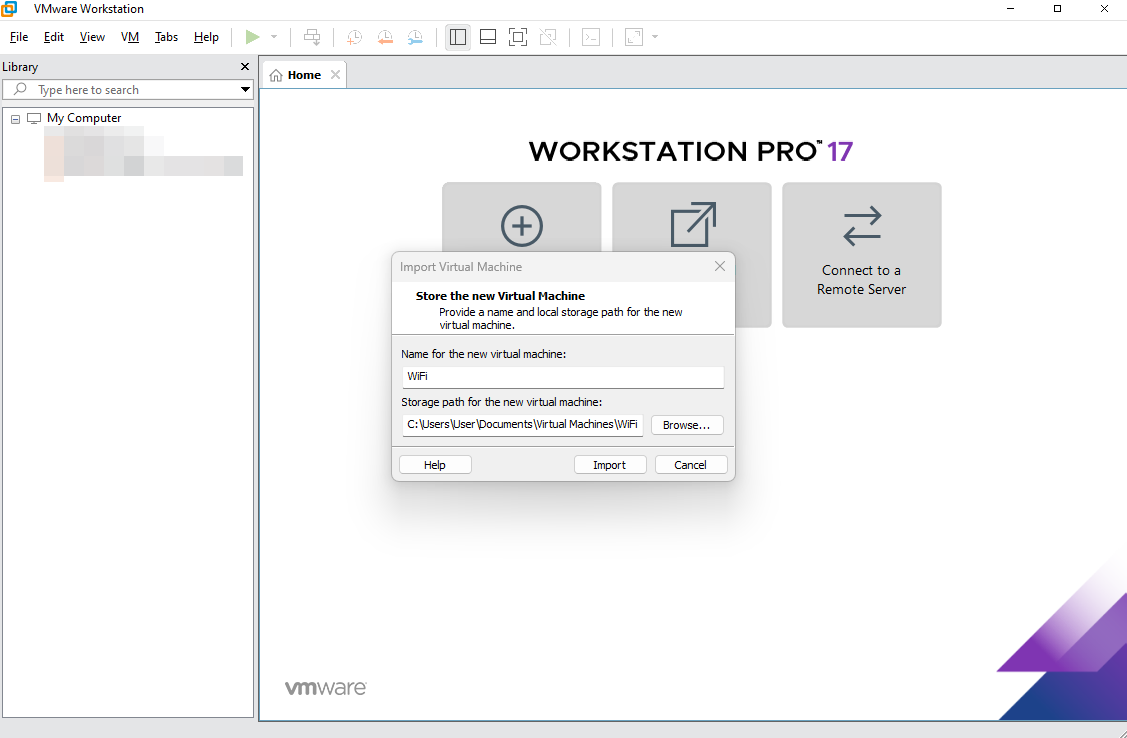Screen dimensions: 1127x738
Task: Click the Enter Full Screen icon
Action: (x=518, y=37)
